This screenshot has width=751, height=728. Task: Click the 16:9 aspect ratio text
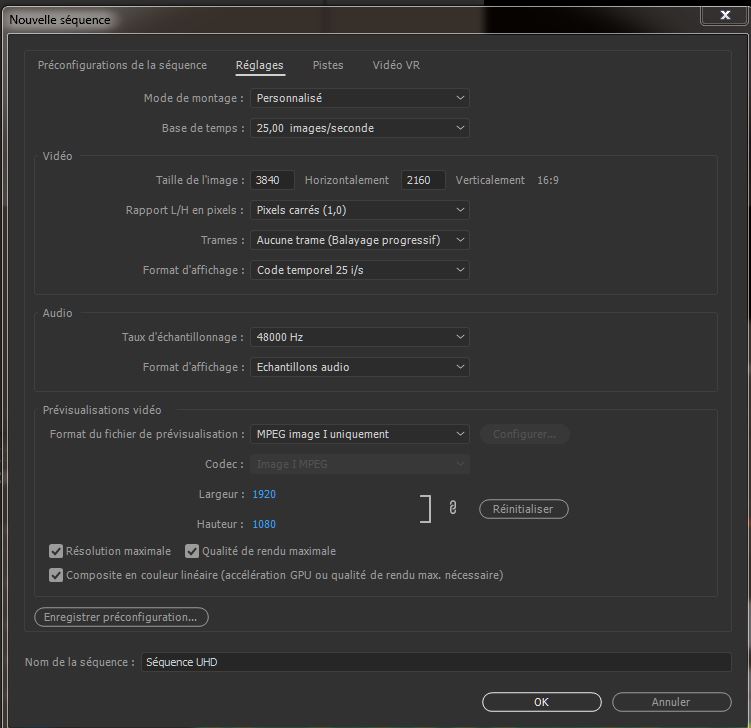click(548, 180)
